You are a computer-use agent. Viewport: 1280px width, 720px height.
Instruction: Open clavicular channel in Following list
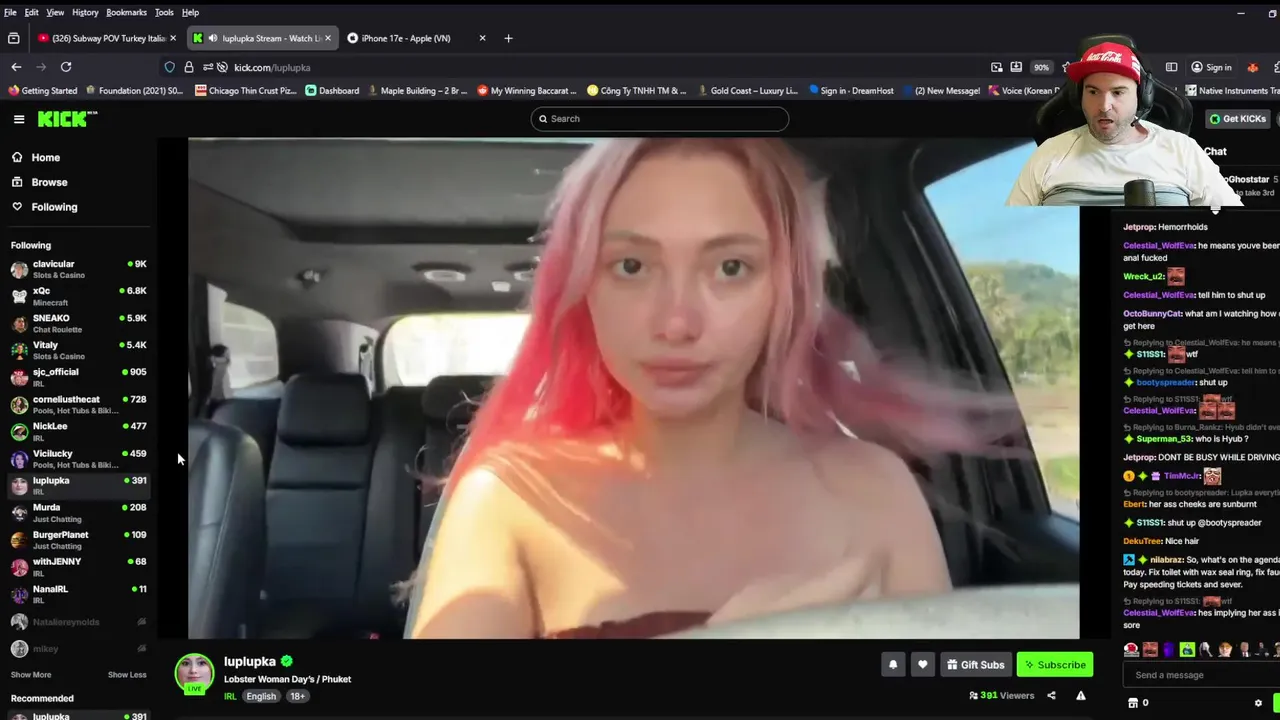(78, 269)
